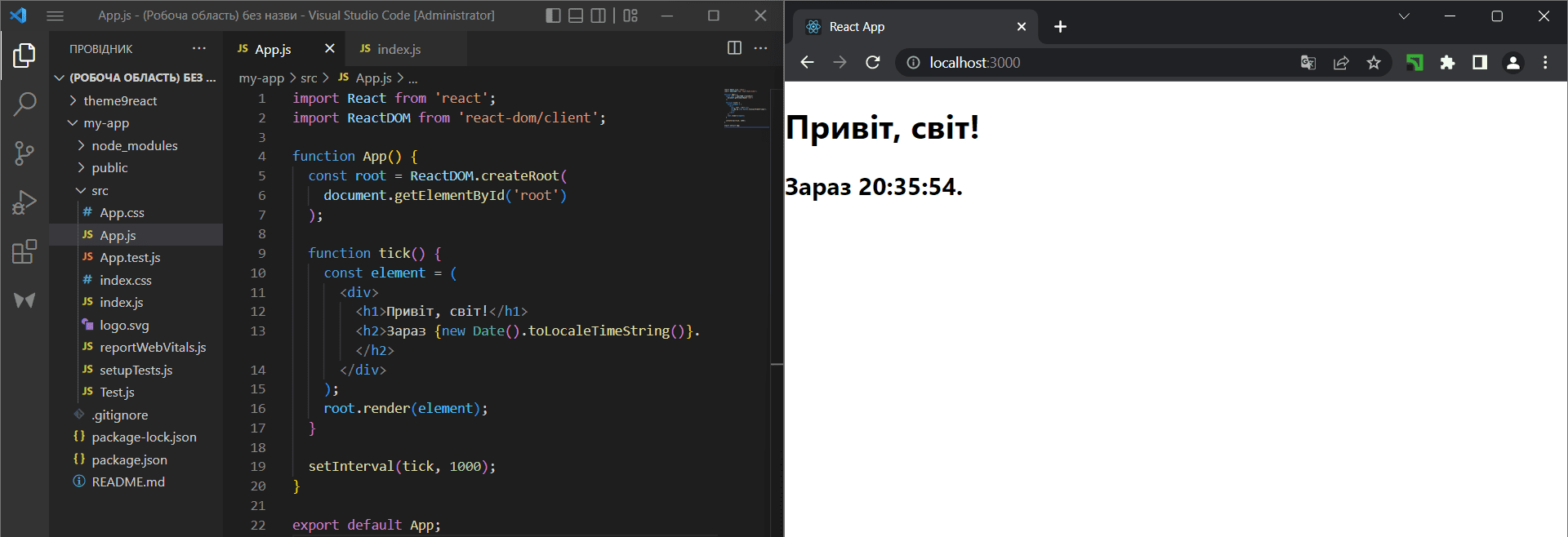Toggle the bottom panel layout button
Image resolution: width=1568 pixels, height=537 pixels.
576,16
